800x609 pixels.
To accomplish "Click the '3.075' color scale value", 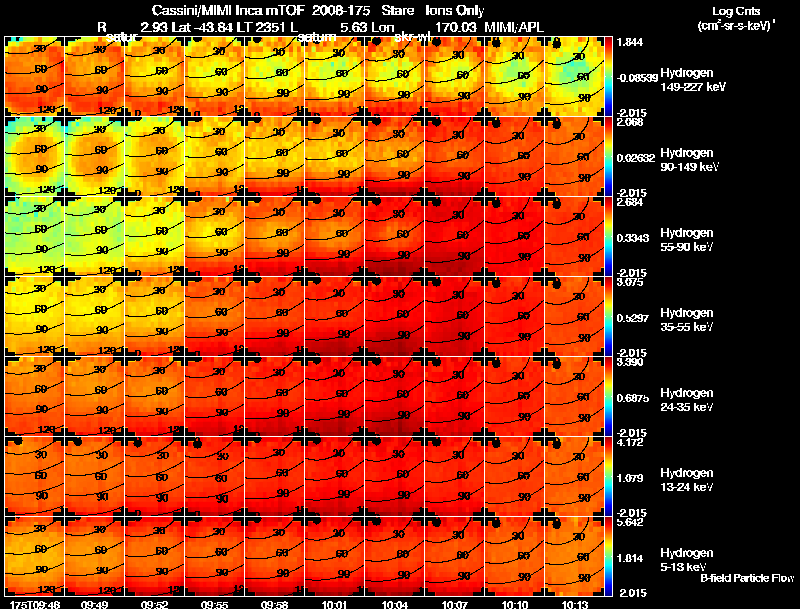I will tap(630, 282).
